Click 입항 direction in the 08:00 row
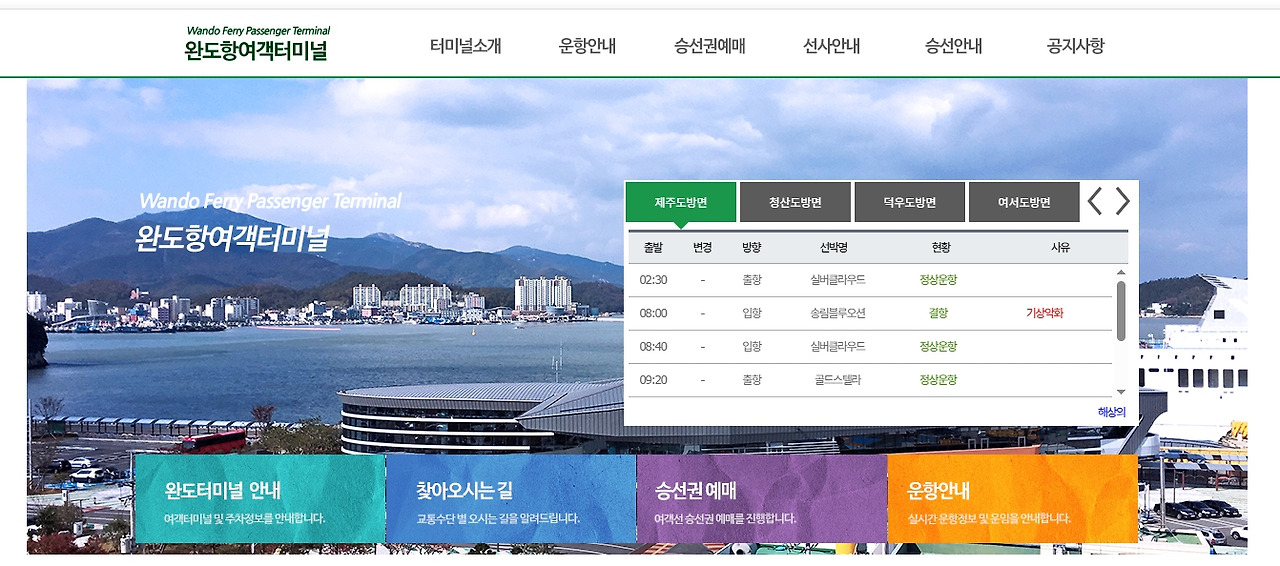This screenshot has width=1280, height=566. point(752,313)
